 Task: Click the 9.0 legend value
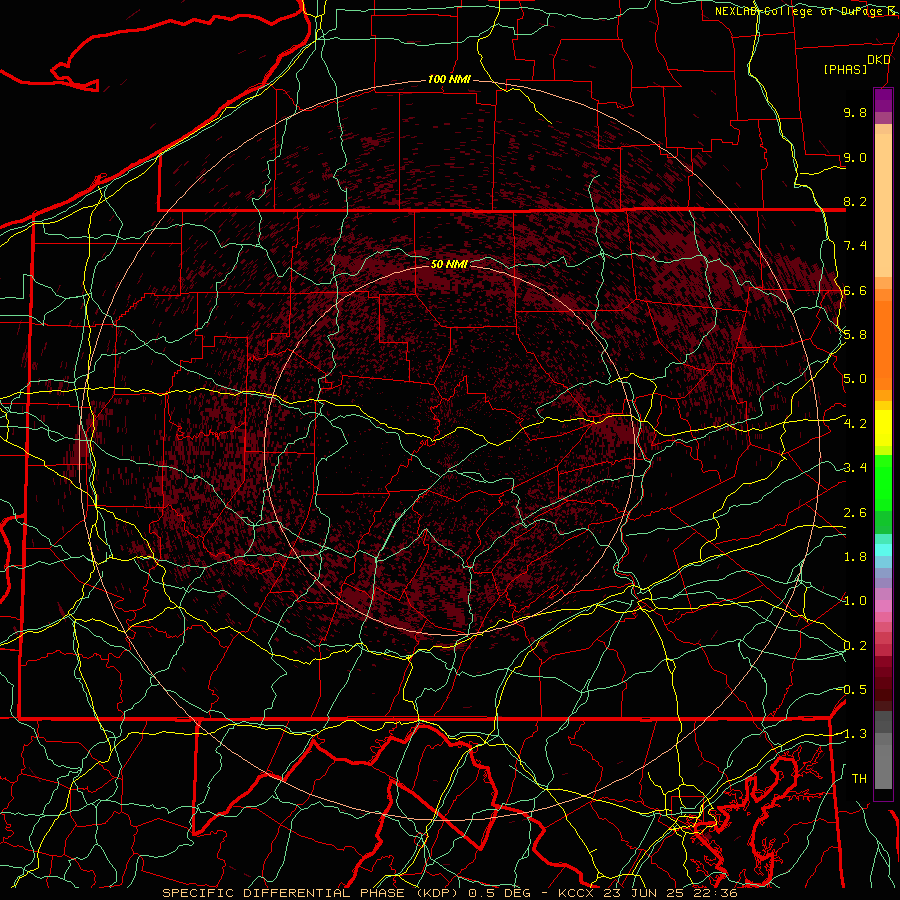(855, 157)
